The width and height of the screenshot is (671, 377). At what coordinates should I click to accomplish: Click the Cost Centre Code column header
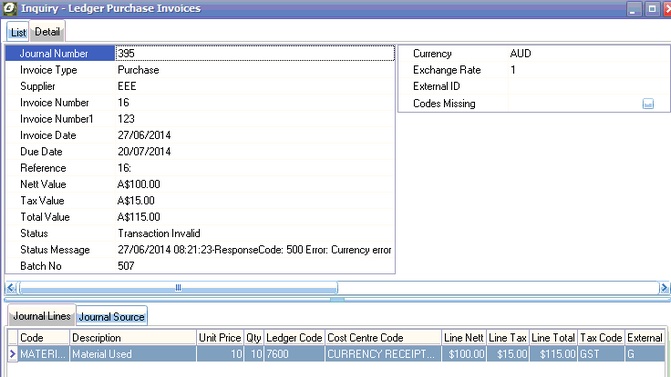coord(383,338)
